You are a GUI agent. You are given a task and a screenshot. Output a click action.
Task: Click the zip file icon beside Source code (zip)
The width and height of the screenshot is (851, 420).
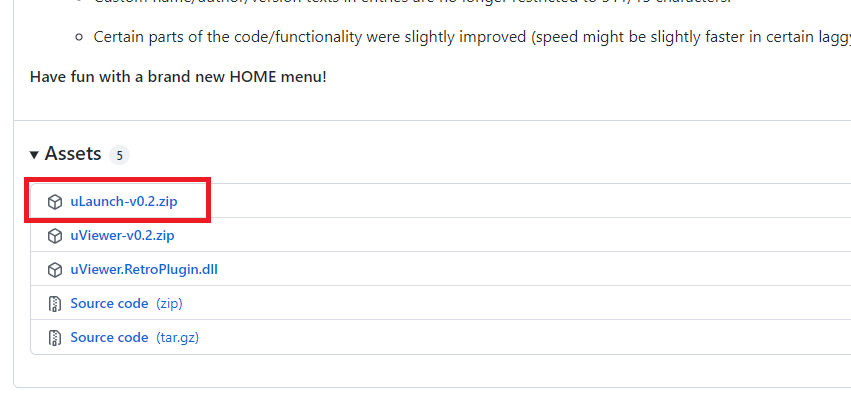[x=55, y=304]
